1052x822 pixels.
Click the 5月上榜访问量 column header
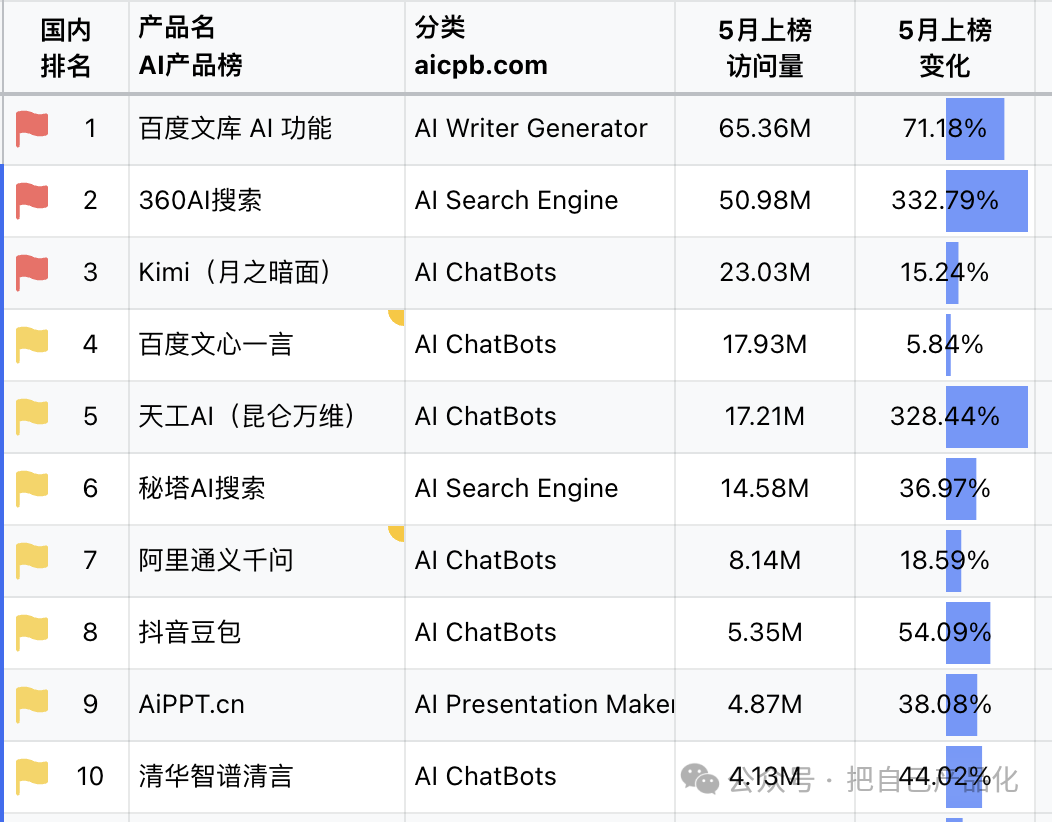765,47
